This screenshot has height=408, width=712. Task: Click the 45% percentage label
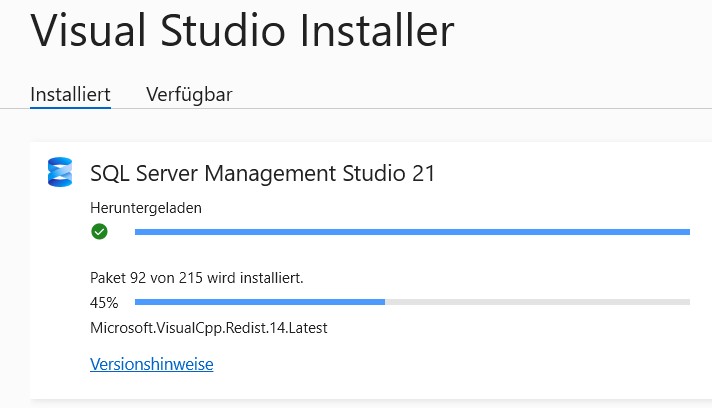click(104, 302)
